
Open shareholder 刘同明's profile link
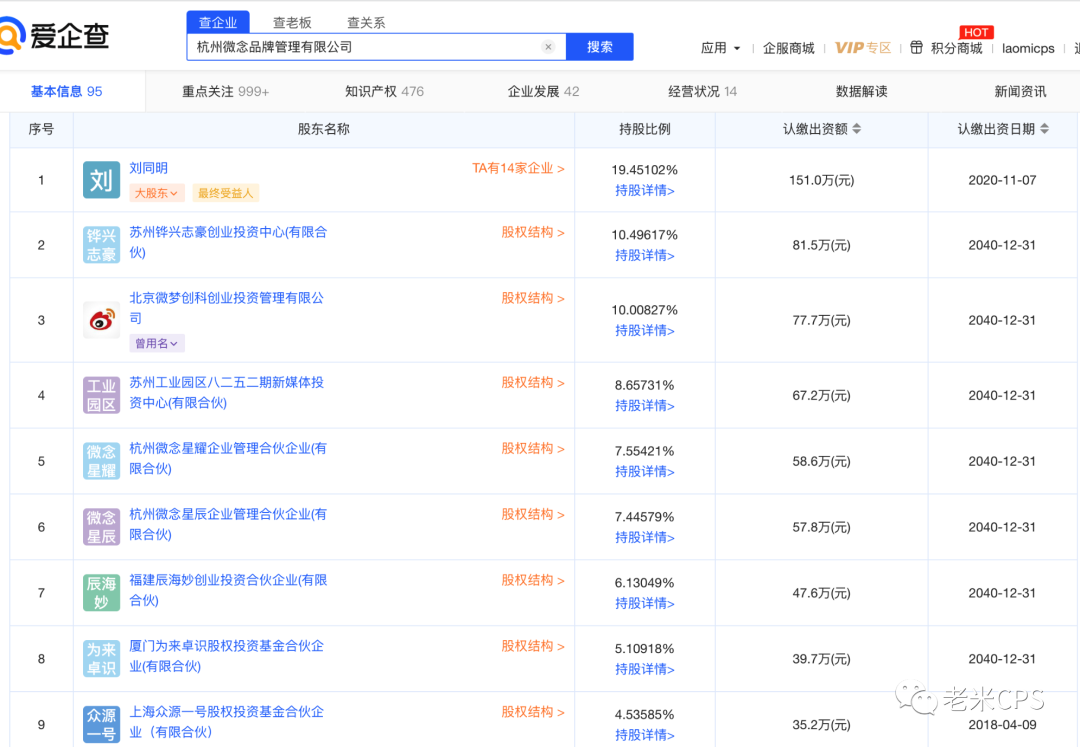(148, 168)
